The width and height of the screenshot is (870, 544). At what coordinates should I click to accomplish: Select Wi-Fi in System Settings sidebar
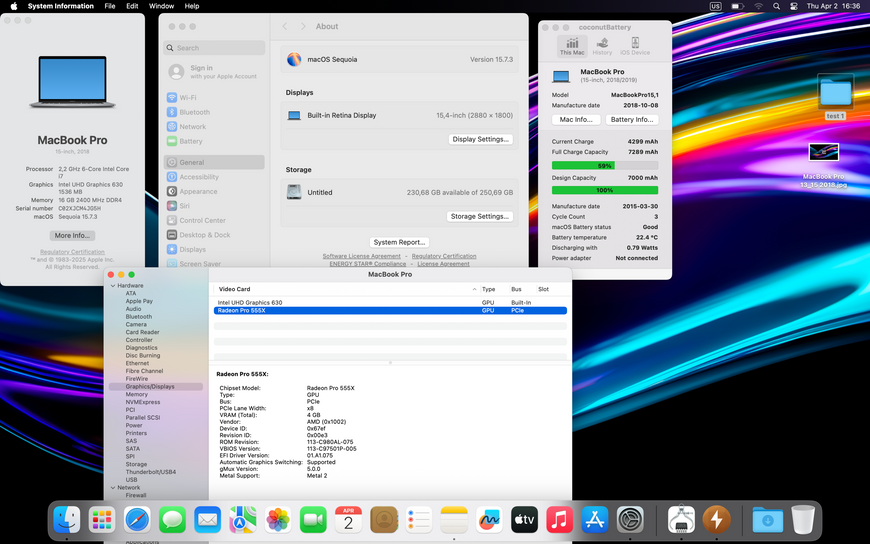coord(214,98)
